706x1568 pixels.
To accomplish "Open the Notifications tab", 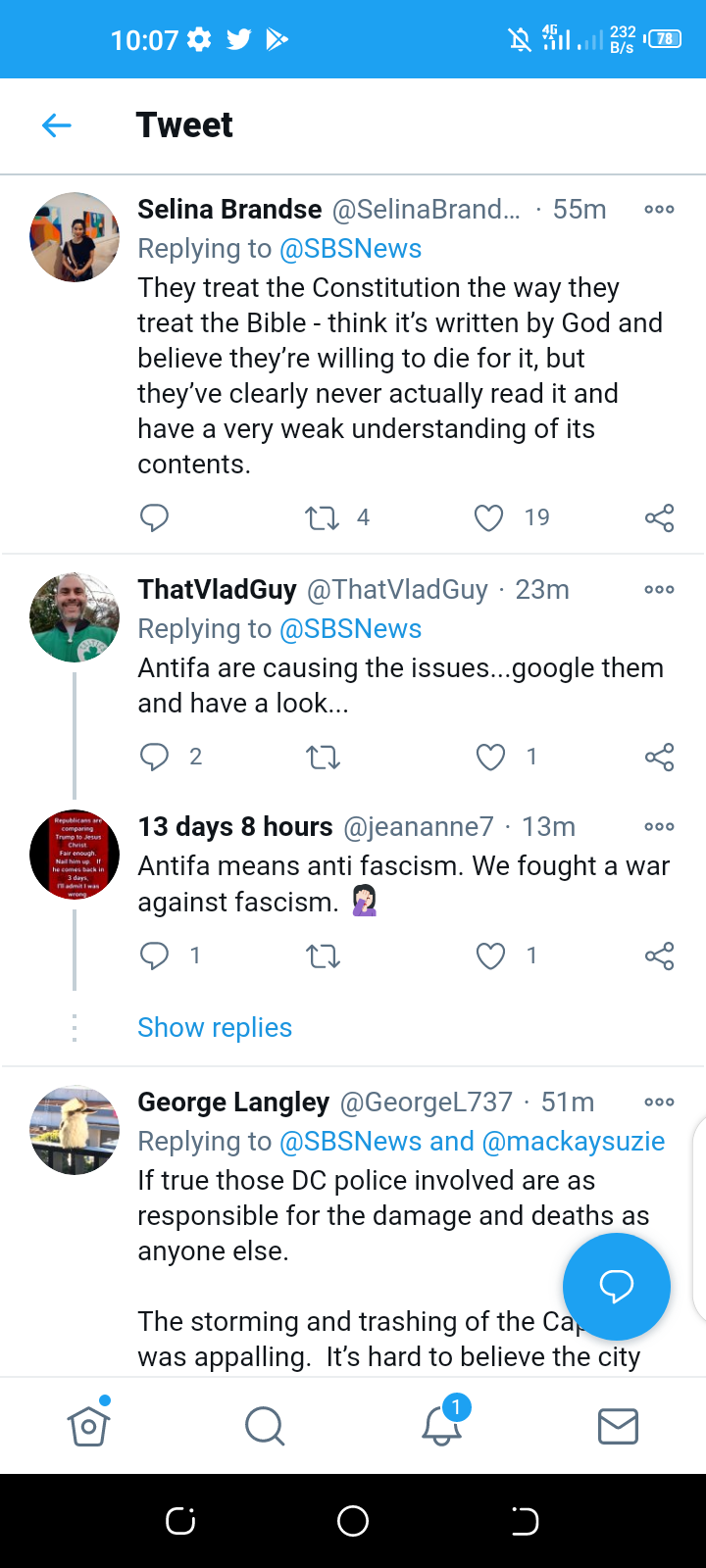I will pos(442,1426).
